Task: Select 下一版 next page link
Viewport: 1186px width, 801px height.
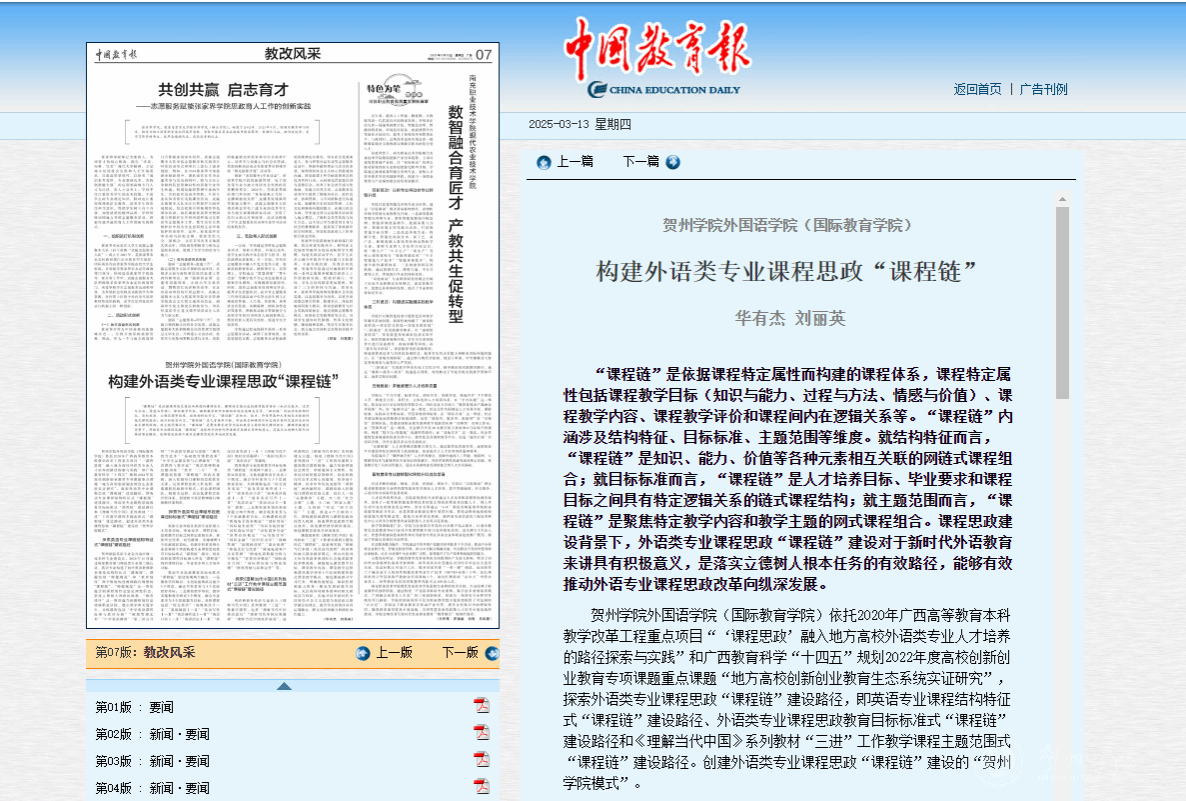Action: point(460,653)
